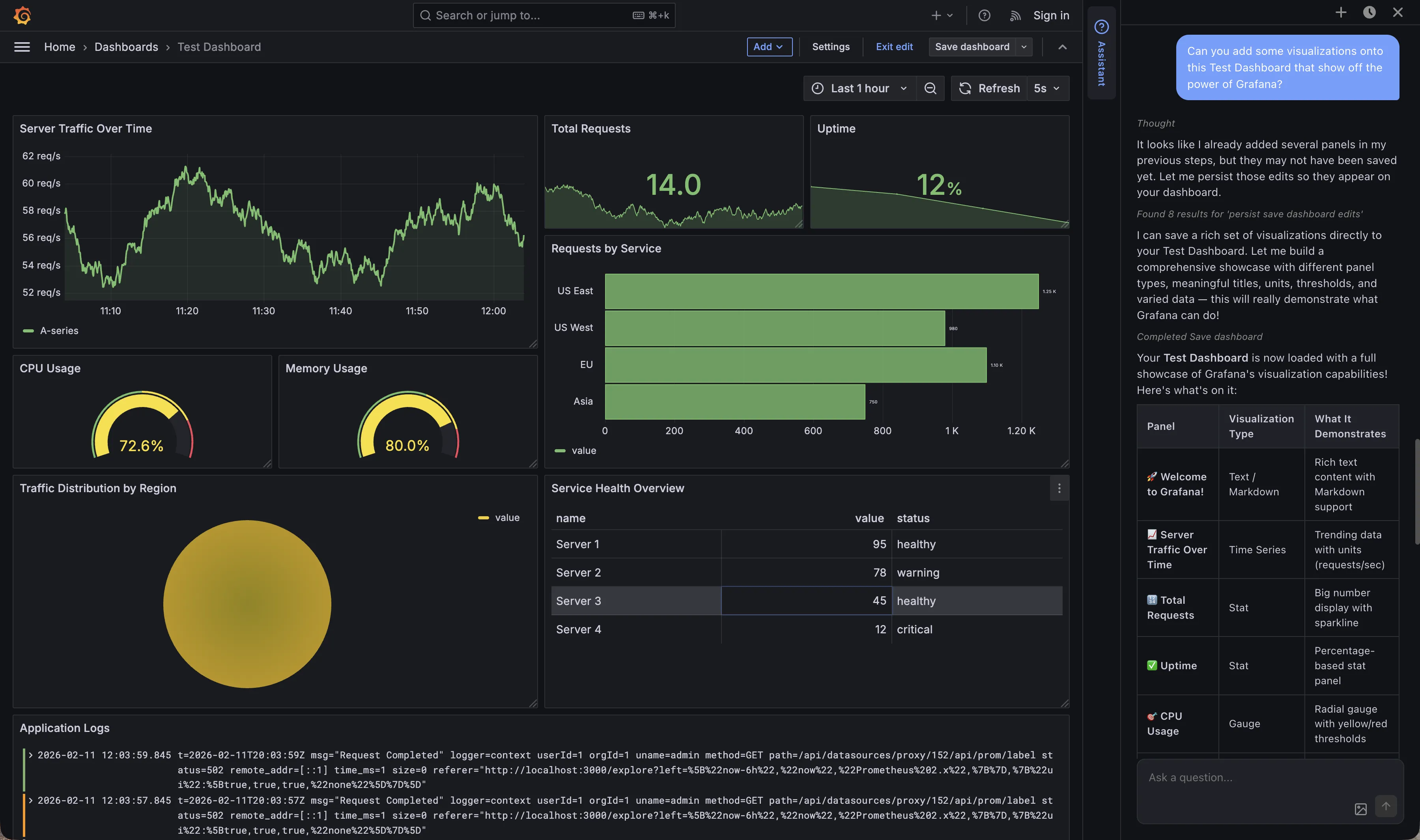Open the Add dropdown
This screenshot has height=840, width=1420.
point(769,47)
